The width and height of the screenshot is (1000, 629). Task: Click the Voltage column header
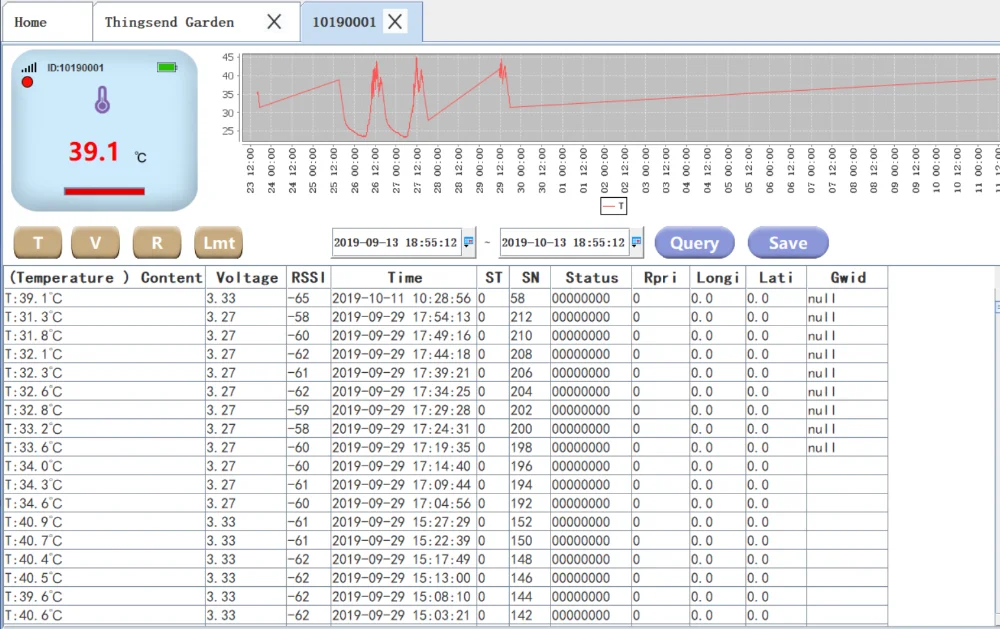point(246,278)
